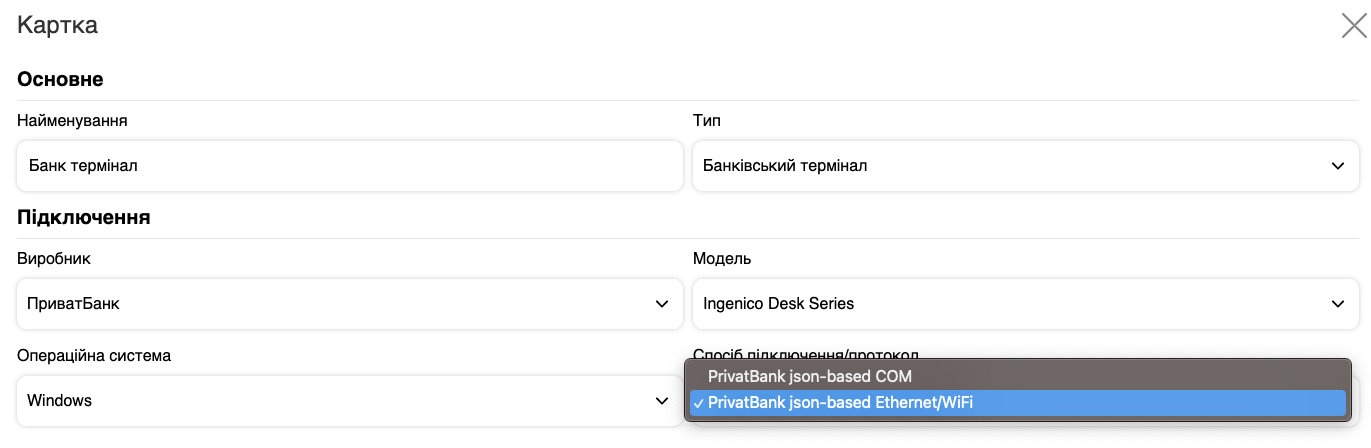Click the 'Виробник' field label

tap(54, 258)
